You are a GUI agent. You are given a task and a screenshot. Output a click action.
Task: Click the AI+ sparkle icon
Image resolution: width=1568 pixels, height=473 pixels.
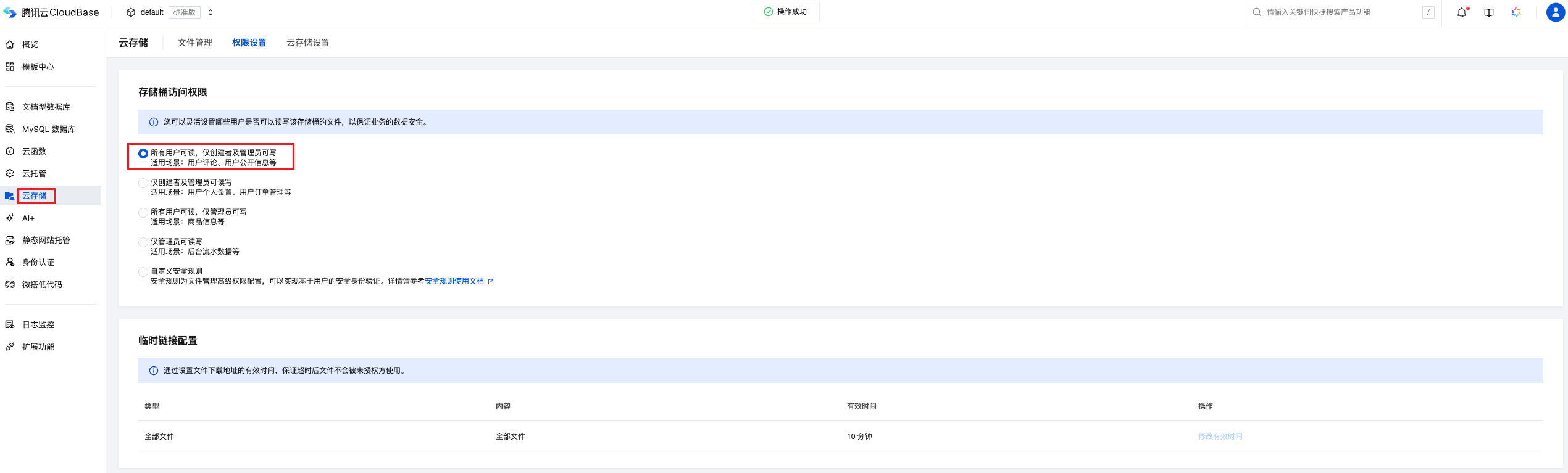coord(10,218)
